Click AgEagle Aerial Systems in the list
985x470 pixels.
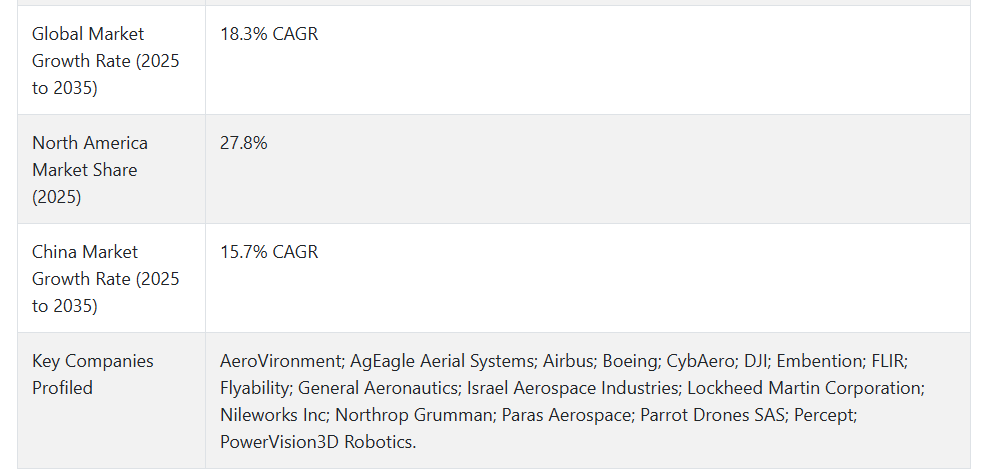coord(442,361)
